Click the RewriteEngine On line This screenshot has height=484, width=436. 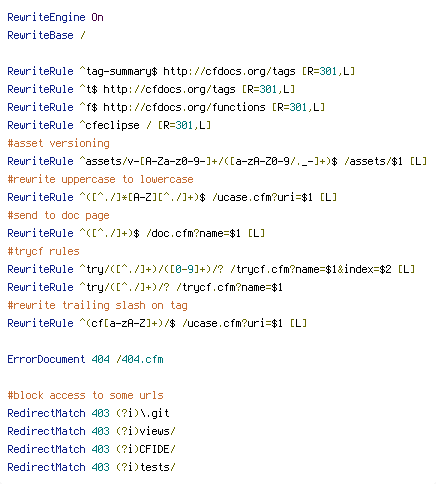(55, 17)
